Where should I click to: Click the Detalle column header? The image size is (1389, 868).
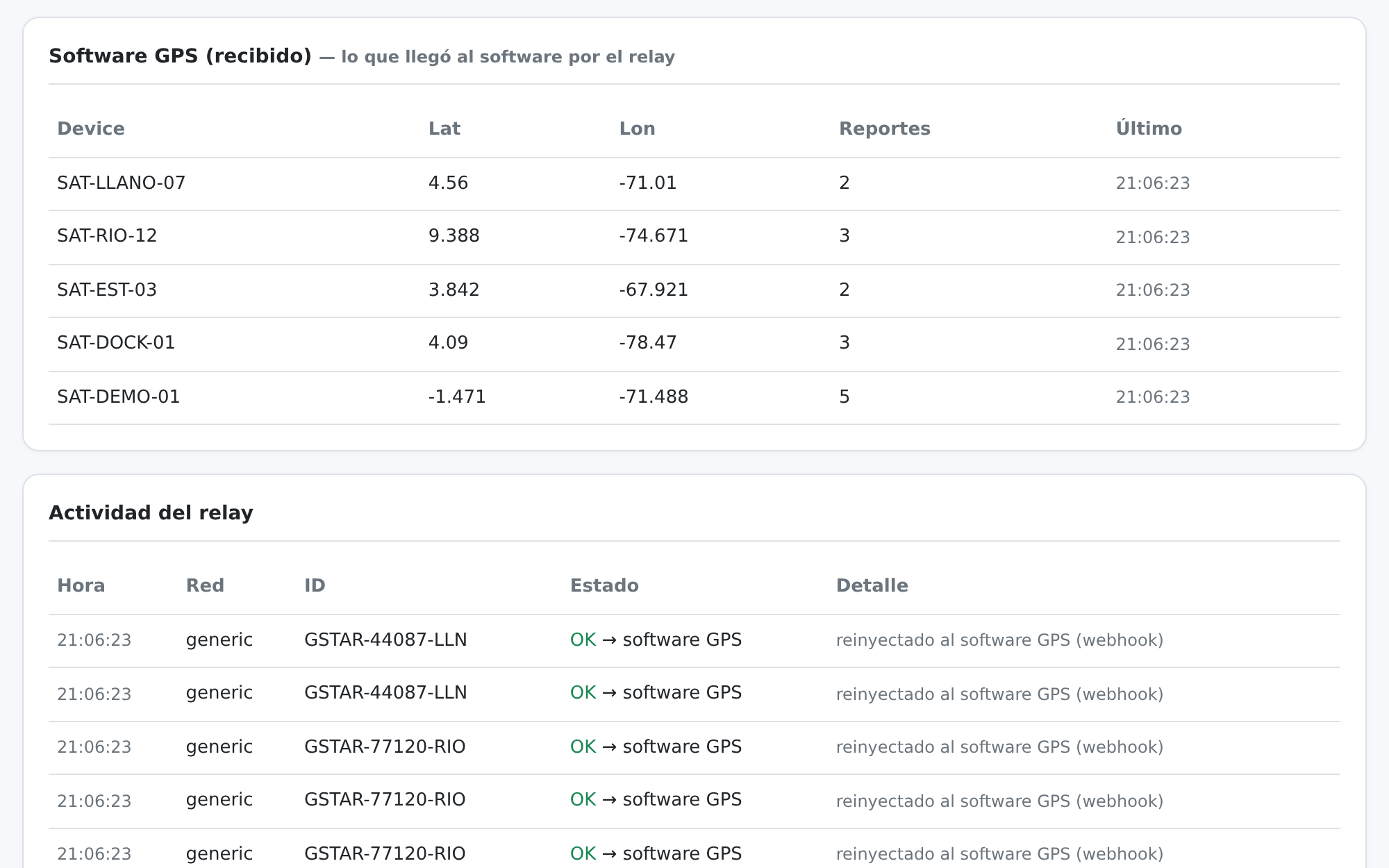click(x=872, y=585)
